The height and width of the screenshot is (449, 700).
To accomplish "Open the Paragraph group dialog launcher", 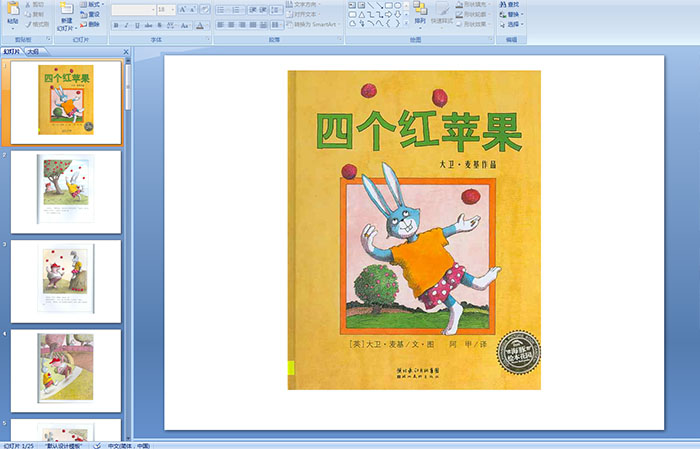I will click(340, 39).
